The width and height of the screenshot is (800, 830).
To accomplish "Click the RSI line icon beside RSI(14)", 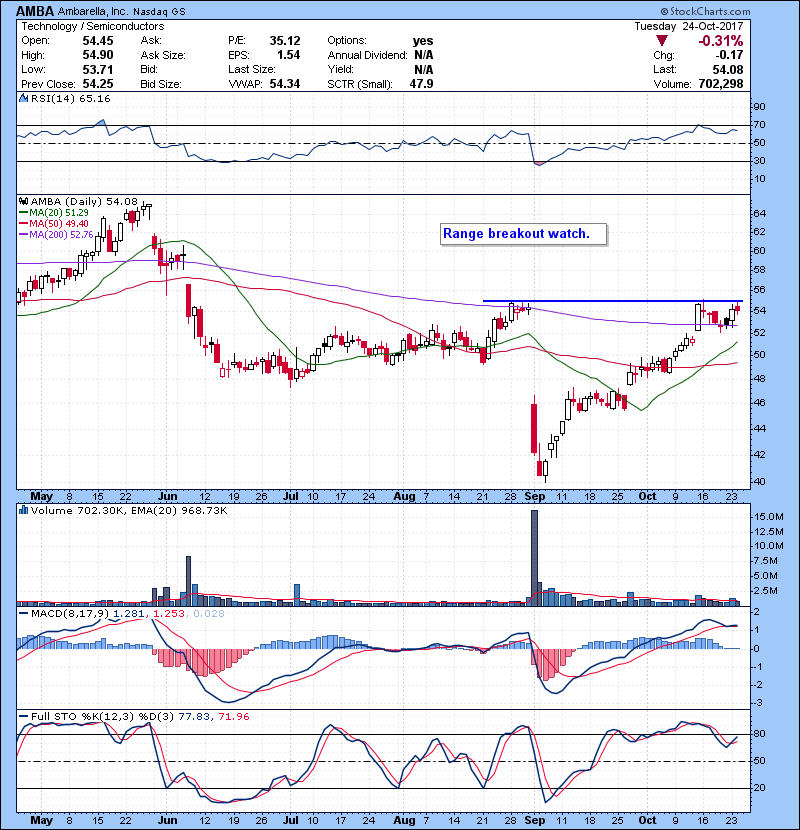I will pos(23,98).
